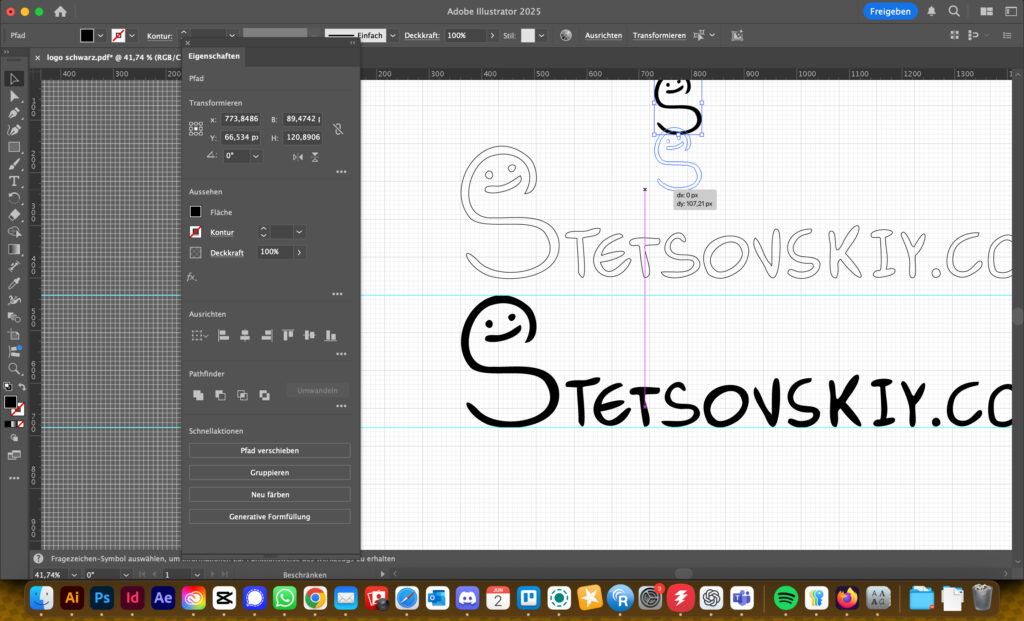Image resolution: width=1024 pixels, height=621 pixels.
Task: Toggle drawing mode icon in left toolbar
Action: [x=14, y=438]
